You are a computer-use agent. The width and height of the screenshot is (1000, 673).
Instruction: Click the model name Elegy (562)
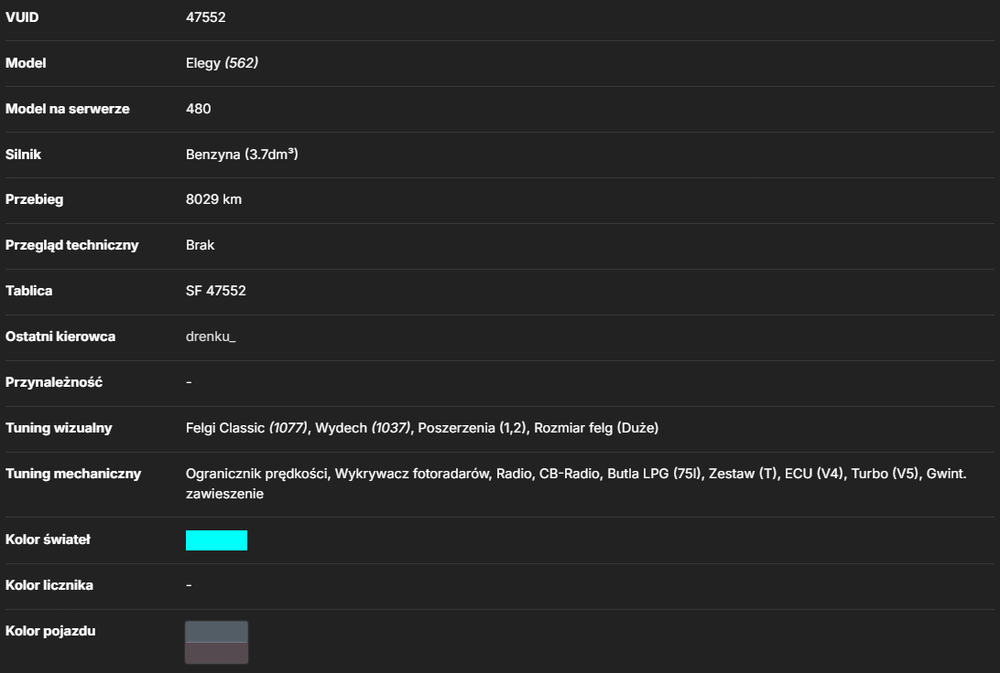[x=222, y=63]
